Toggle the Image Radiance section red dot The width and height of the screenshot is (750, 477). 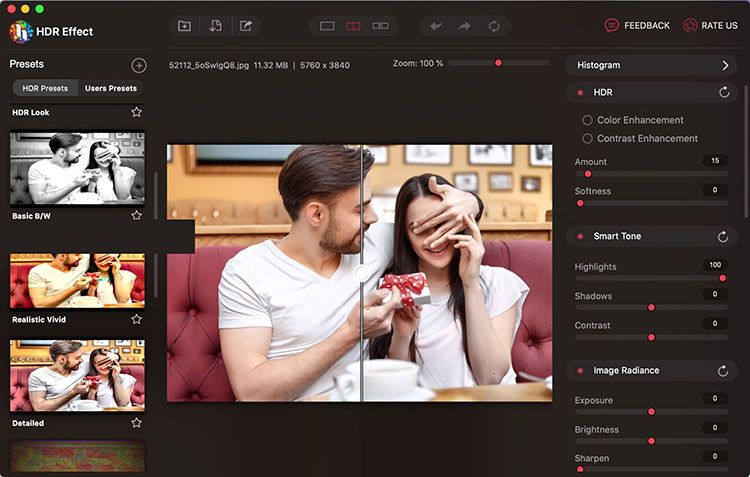[x=580, y=370]
